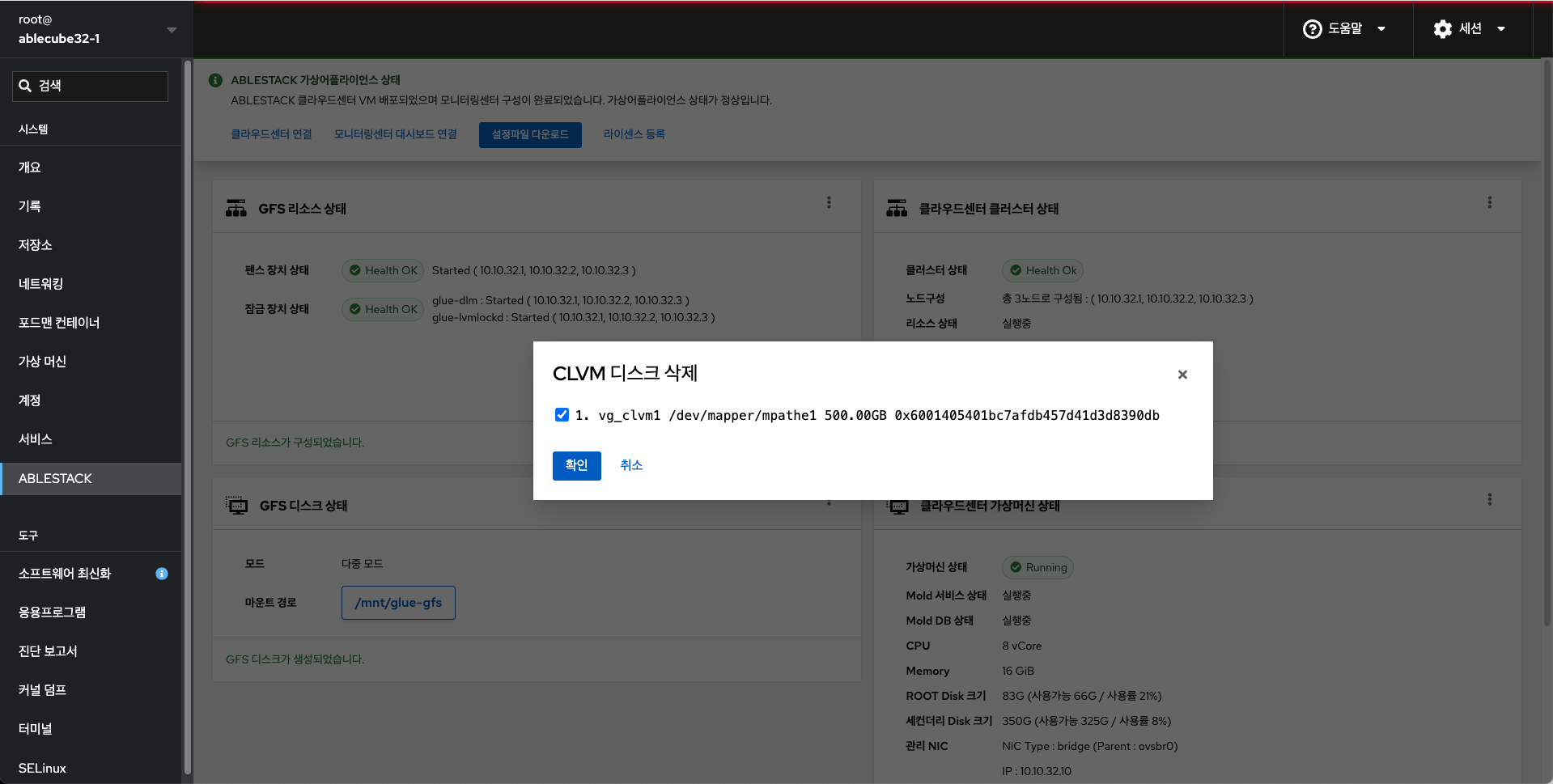Open kebab menu of GFS 리소스 상태 card
Screen dimensions: 1553x784
click(x=829, y=202)
